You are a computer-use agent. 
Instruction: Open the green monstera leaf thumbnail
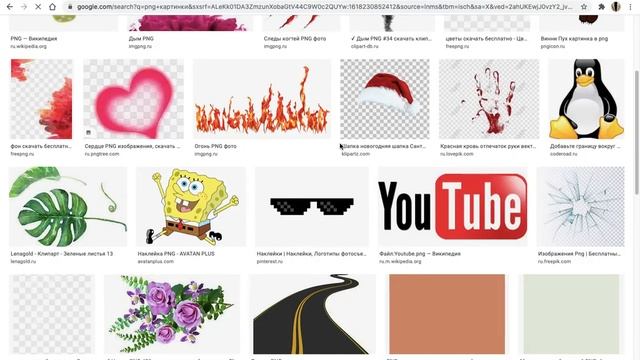tap(68, 207)
